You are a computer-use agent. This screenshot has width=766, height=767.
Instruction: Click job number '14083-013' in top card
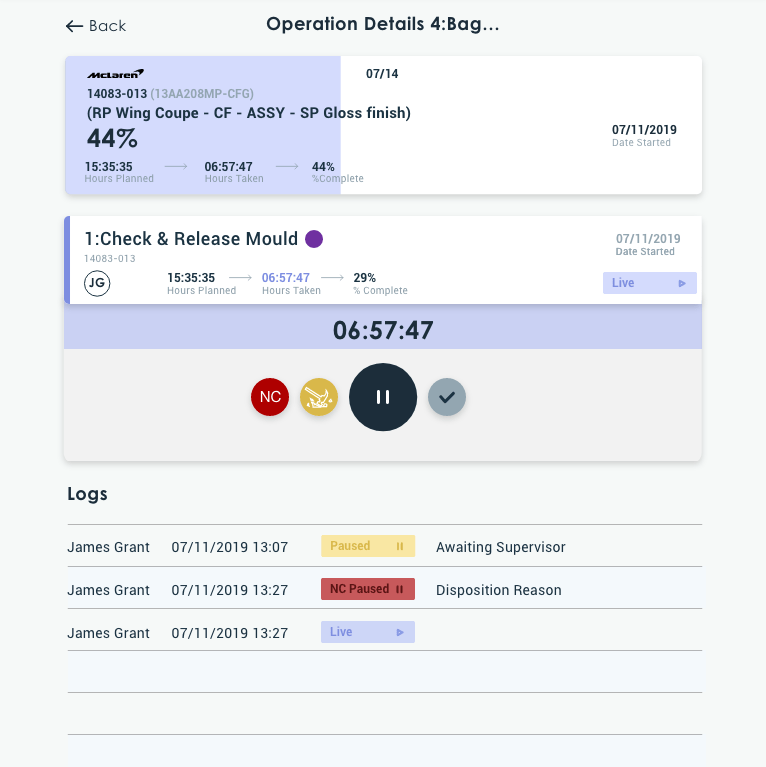(117, 94)
